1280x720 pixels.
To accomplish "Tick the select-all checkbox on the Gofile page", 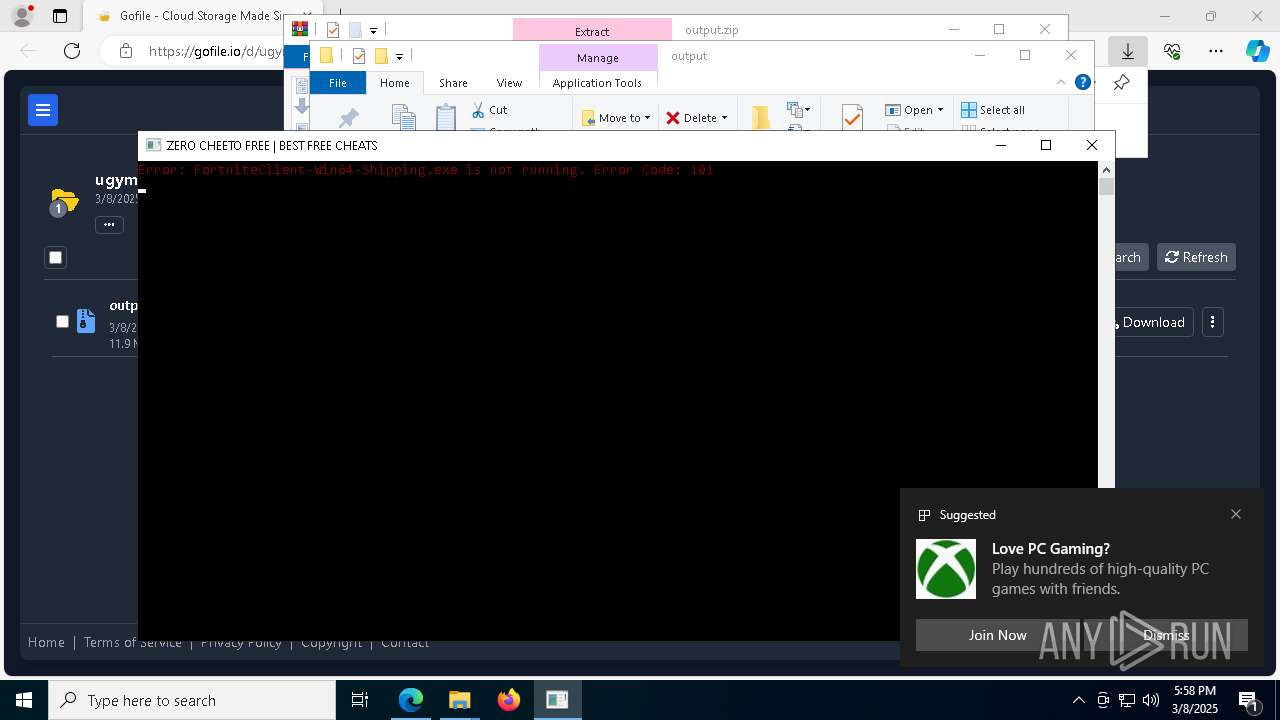I will (55, 258).
